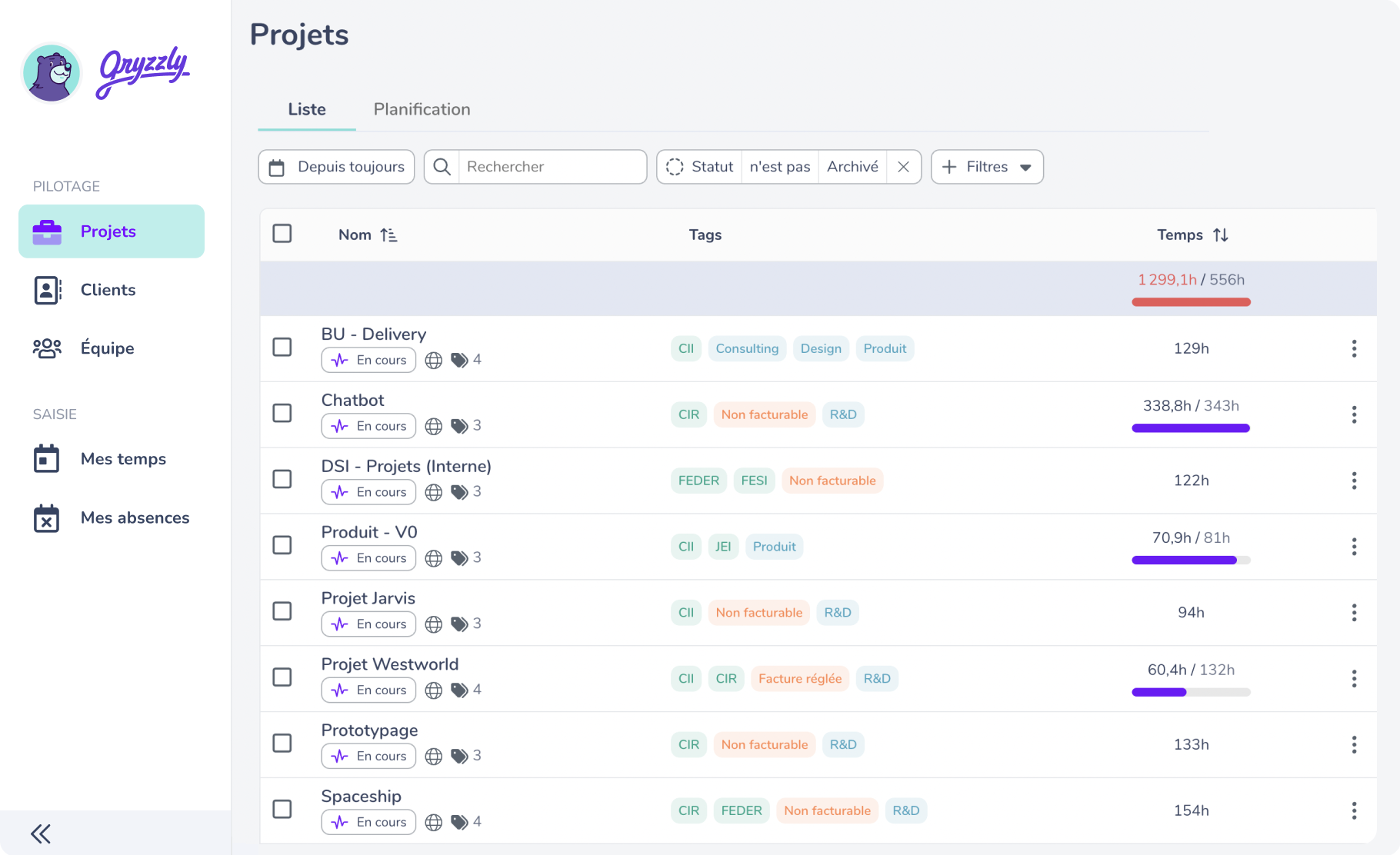Viewport: 1400px width, 855px height.
Task: Open Clients in the sidebar
Action: pyautogui.click(x=108, y=290)
